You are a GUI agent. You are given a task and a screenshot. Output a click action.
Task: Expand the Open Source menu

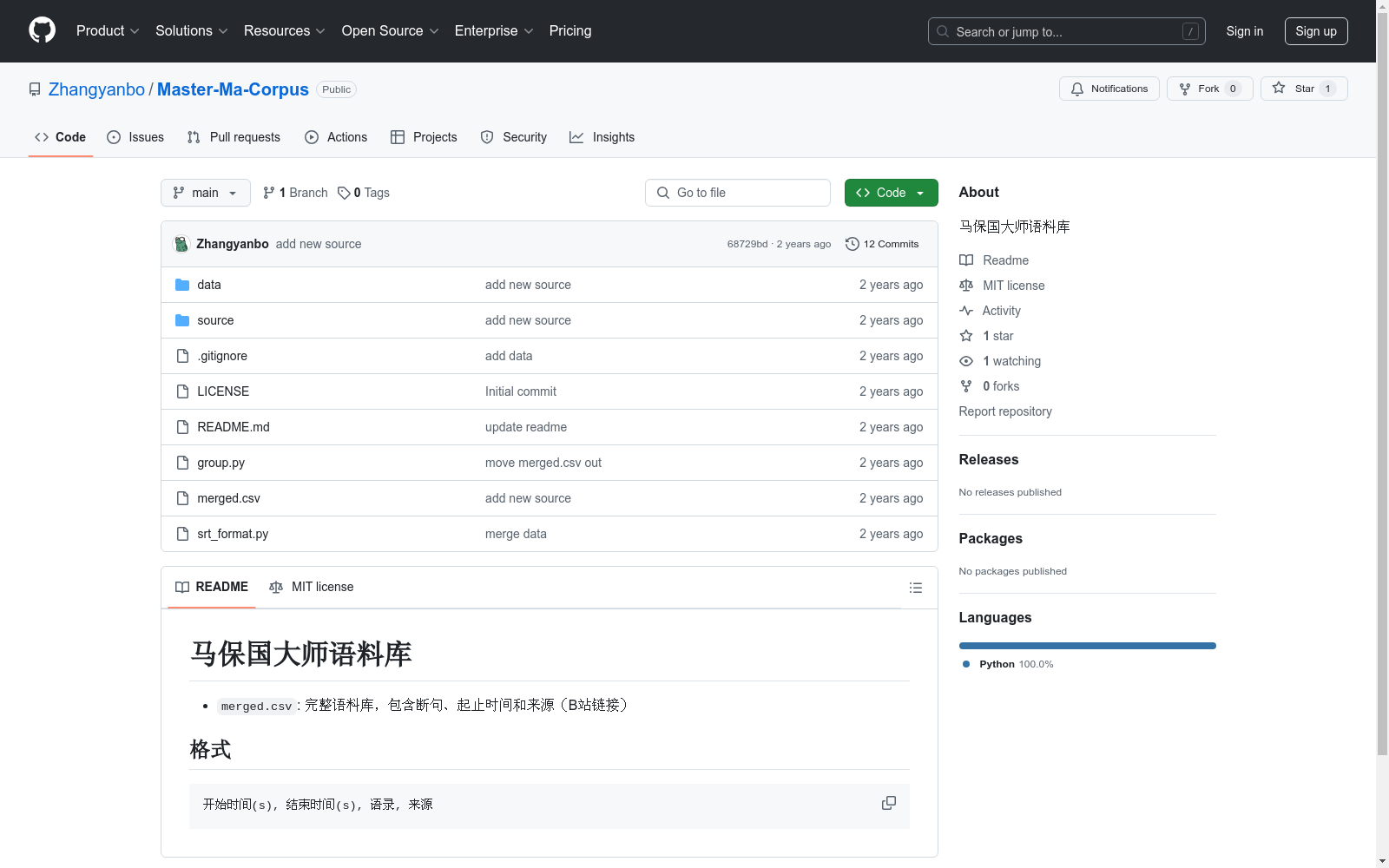click(x=390, y=31)
